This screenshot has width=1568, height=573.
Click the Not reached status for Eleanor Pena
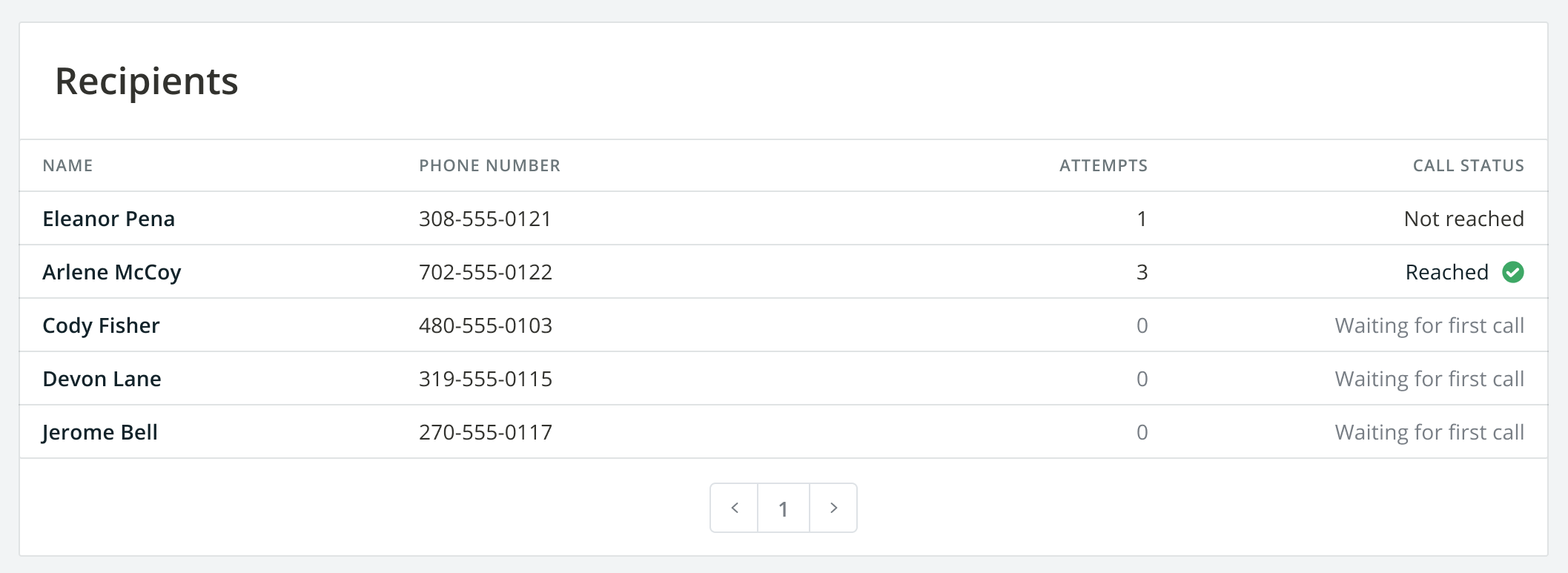click(x=1463, y=219)
